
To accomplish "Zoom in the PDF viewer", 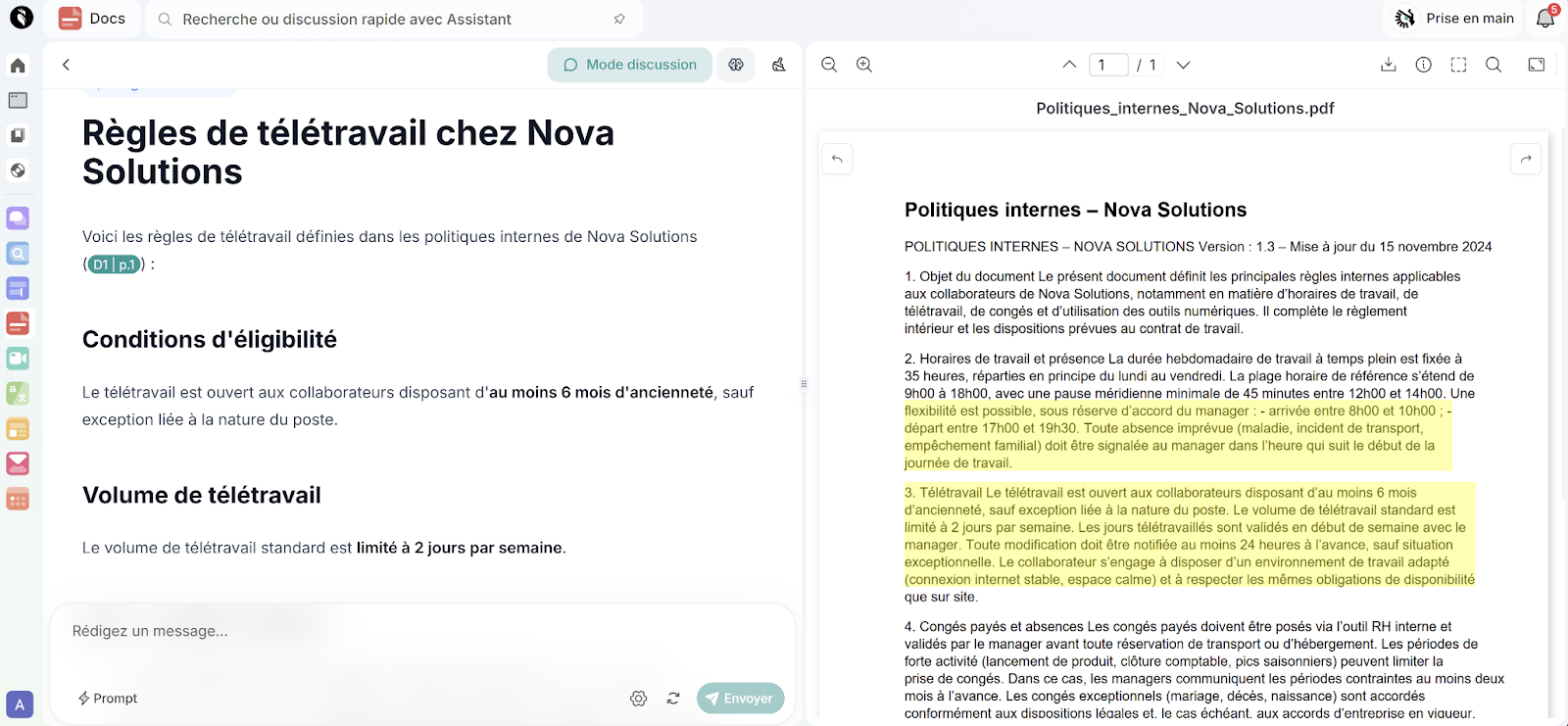I will 864,65.
